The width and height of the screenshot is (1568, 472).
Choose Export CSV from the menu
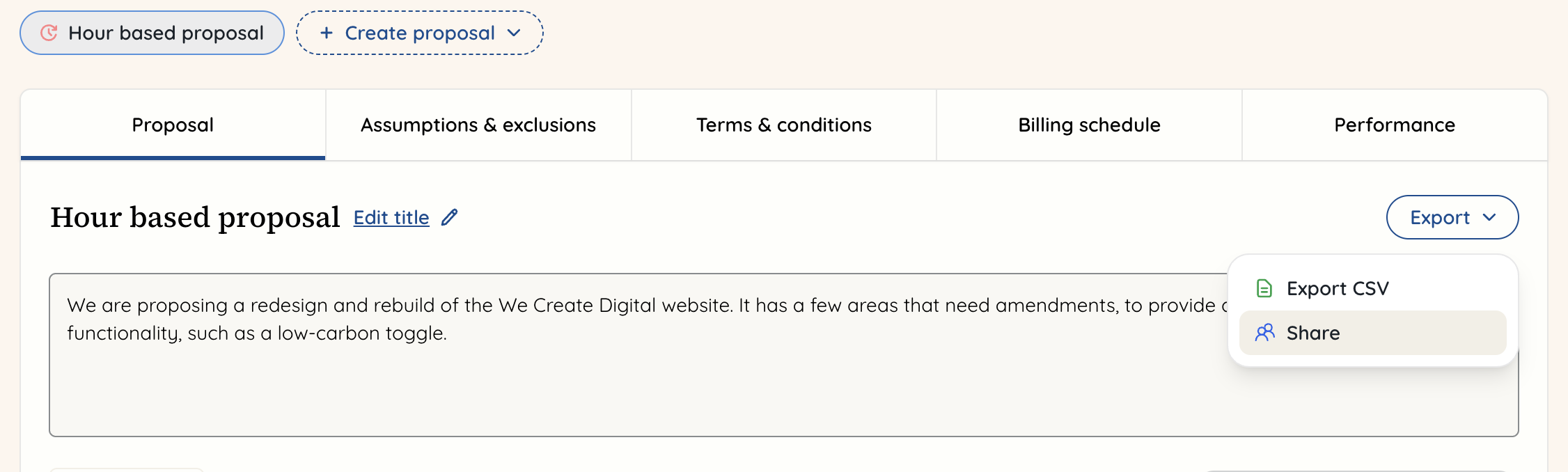[x=1337, y=288]
